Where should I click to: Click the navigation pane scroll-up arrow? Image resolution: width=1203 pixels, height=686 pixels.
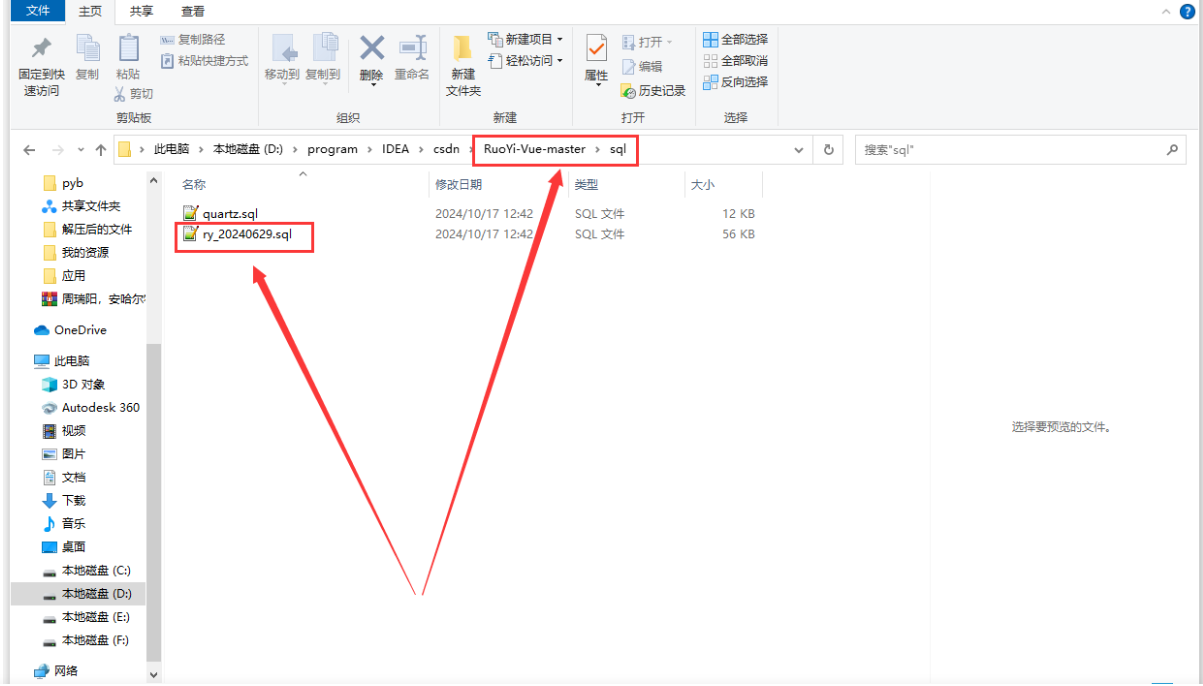pos(154,181)
